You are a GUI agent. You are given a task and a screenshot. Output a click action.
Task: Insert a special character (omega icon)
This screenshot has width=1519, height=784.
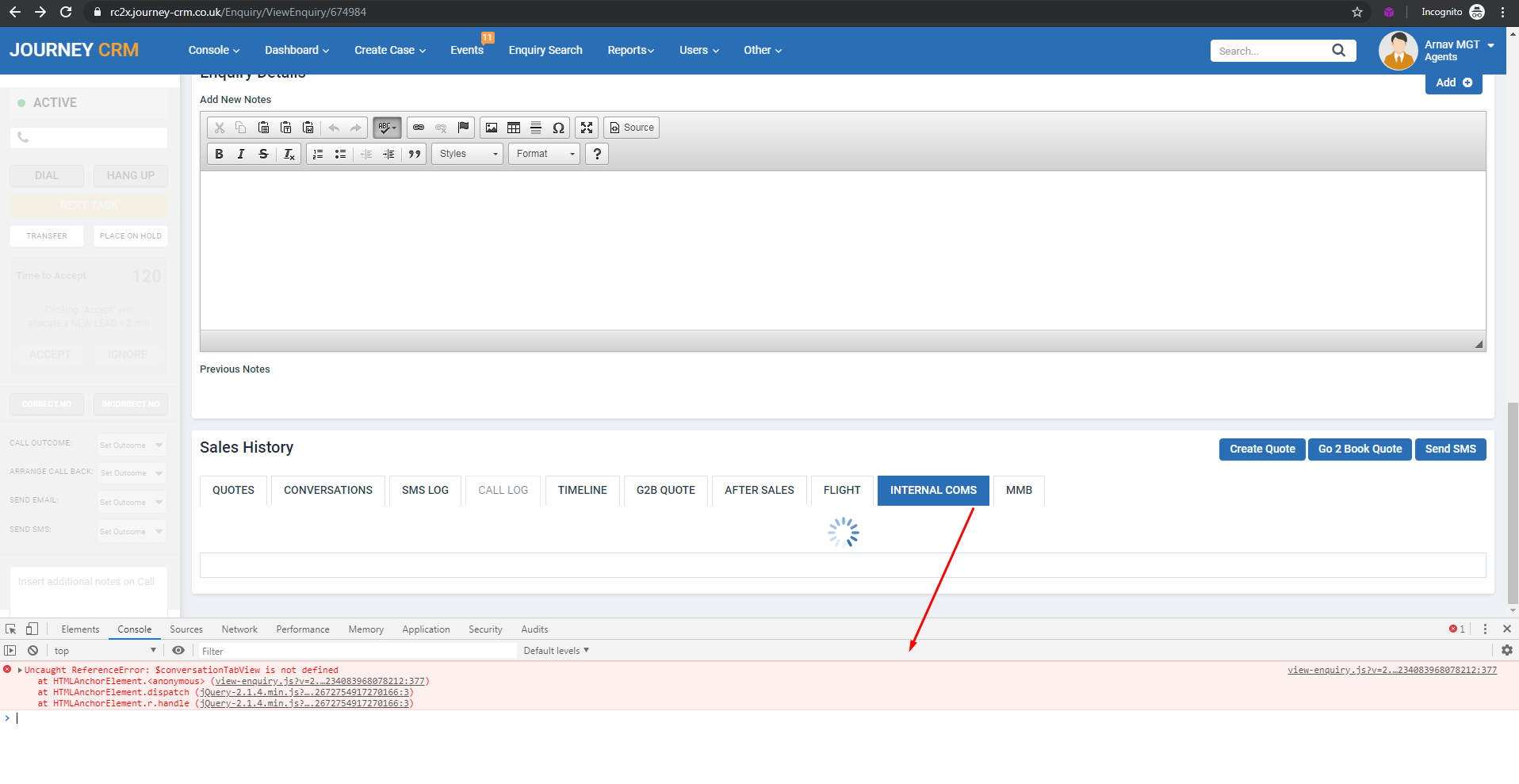coord(558,128)
